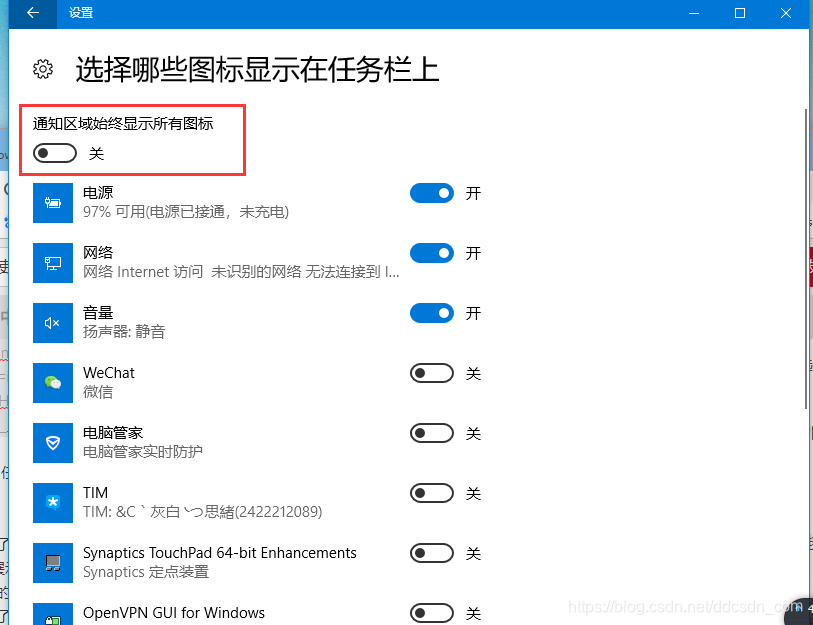Enable the 电脑管家 tray icon switch

click(x=432, y=433)
